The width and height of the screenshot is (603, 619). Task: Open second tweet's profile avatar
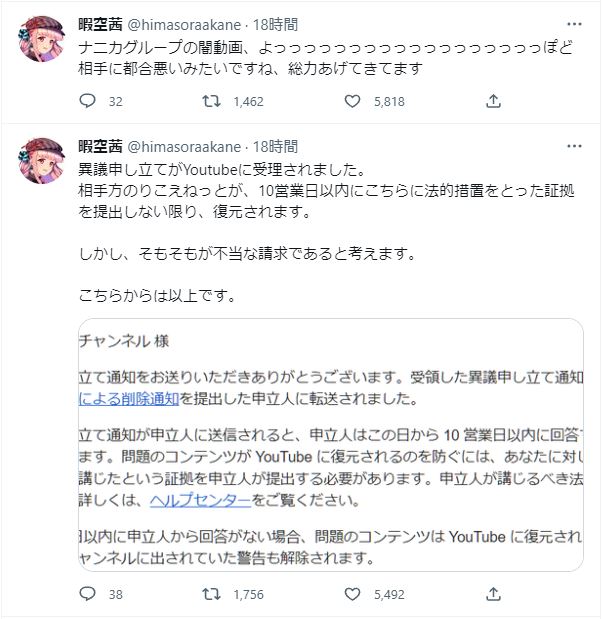[x=40, y=160]
